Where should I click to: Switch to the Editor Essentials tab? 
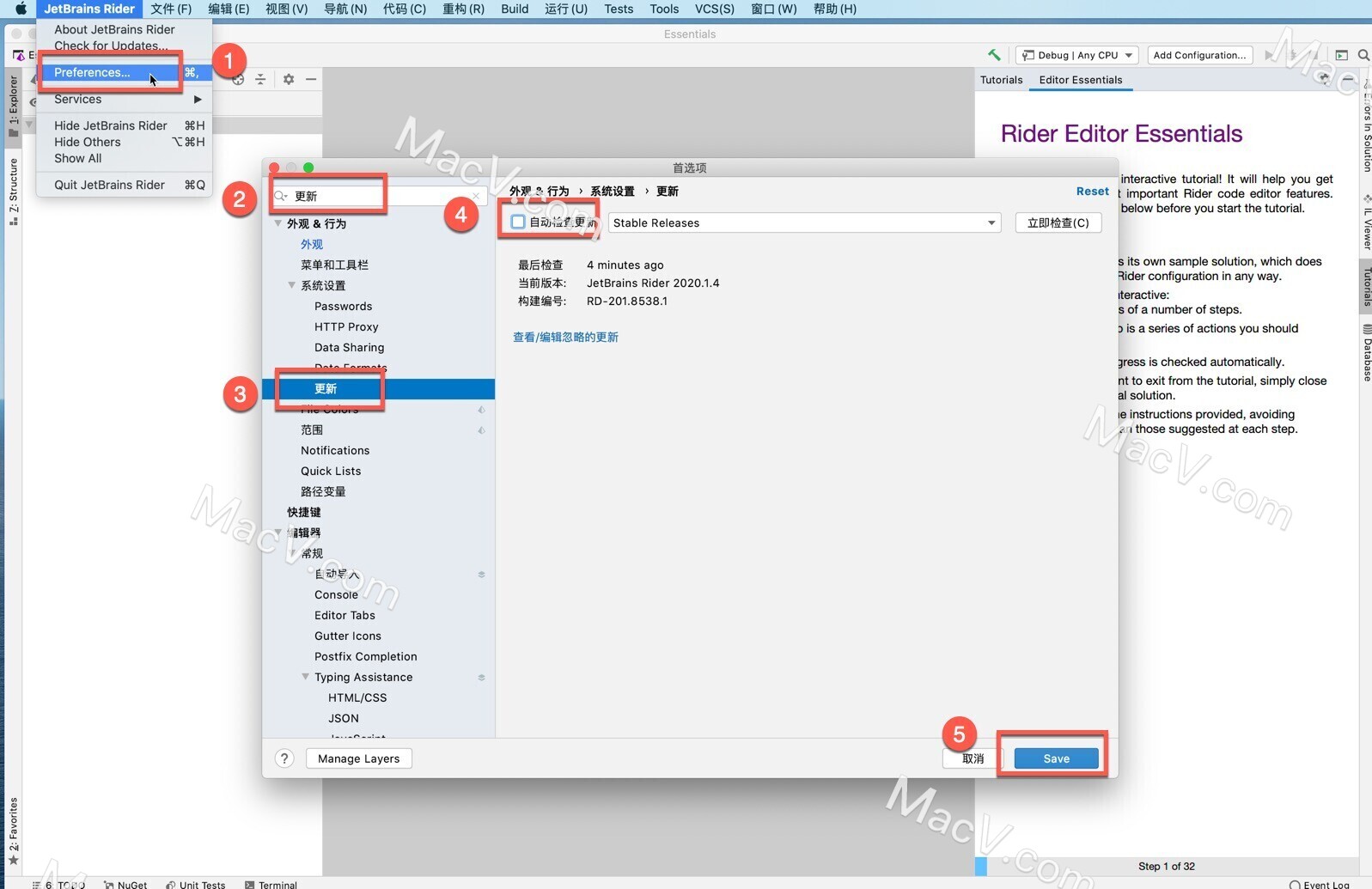(1081, 80)
